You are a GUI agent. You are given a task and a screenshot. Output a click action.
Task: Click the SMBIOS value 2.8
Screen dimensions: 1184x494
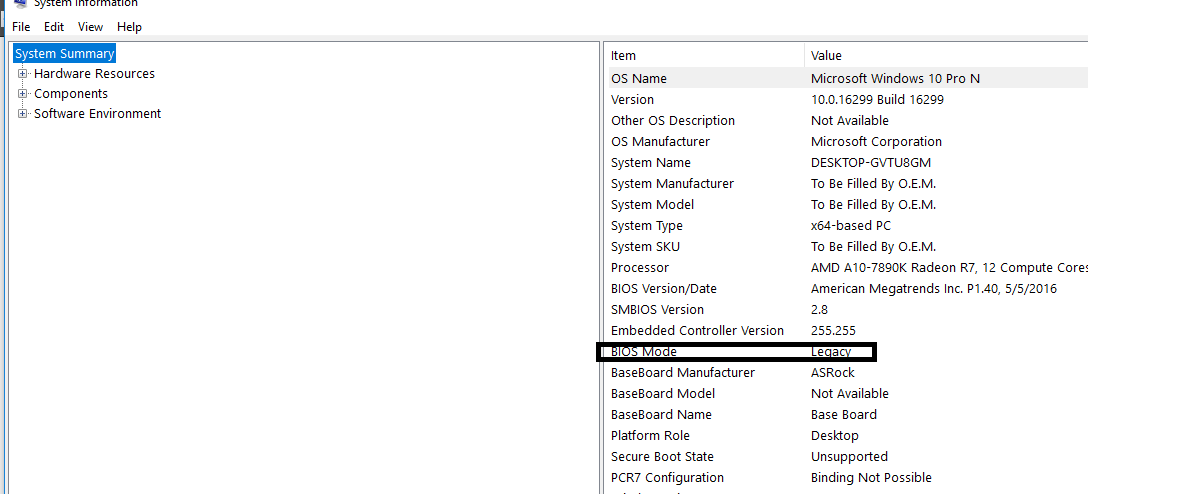[819, 310]
